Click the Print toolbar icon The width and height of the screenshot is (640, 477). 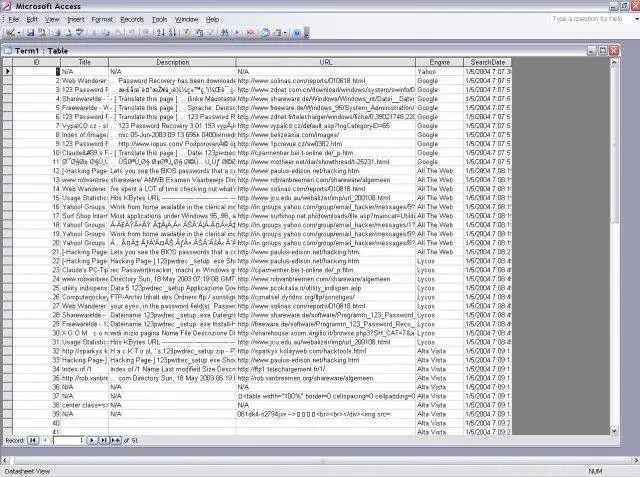click(x=57, y=33)
